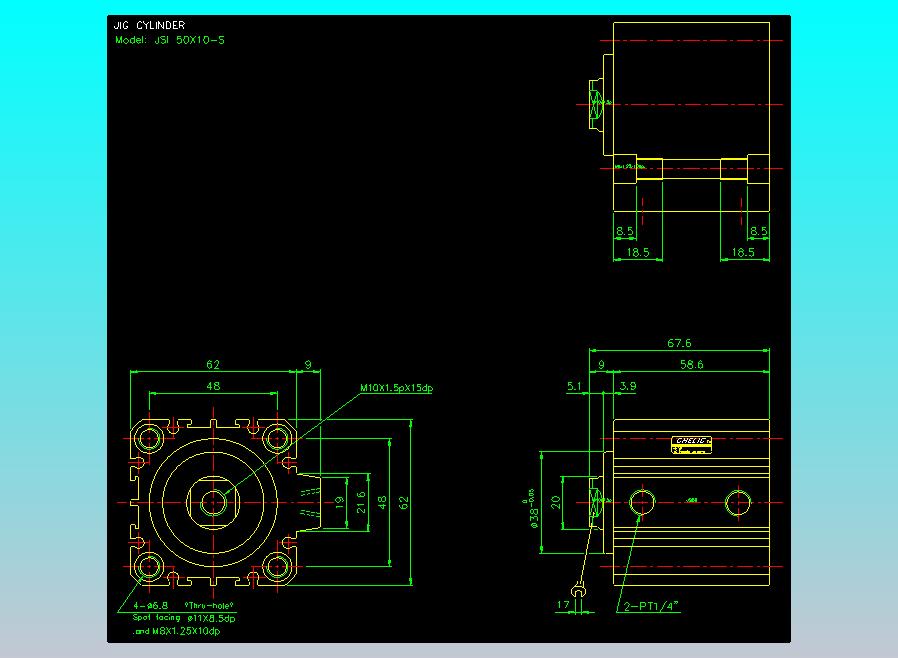Select the 67.6 overall length dimension
The image size is (898, 658).
pyautogui.click(x=679, y=343)
